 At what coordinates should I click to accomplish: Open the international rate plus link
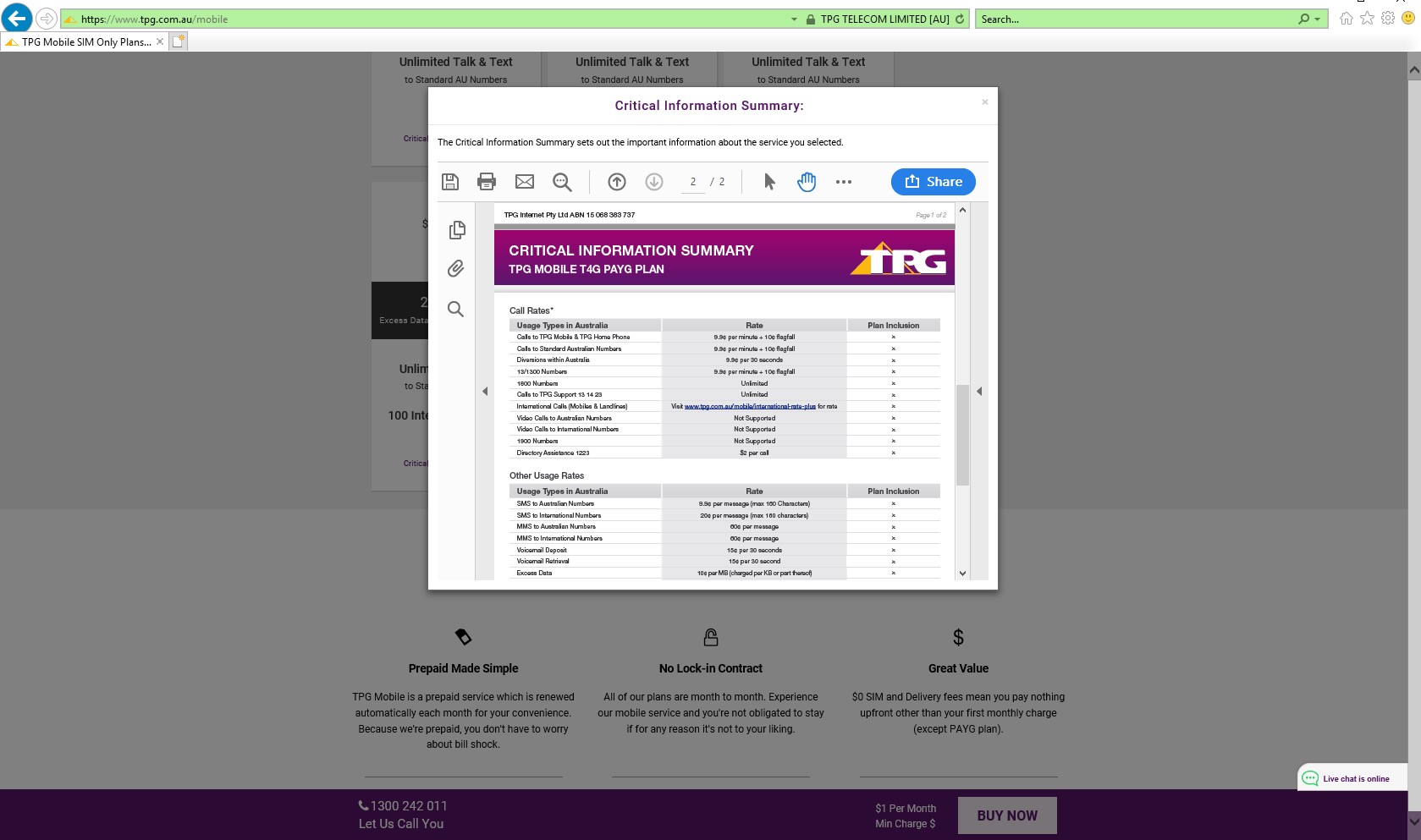750,406
